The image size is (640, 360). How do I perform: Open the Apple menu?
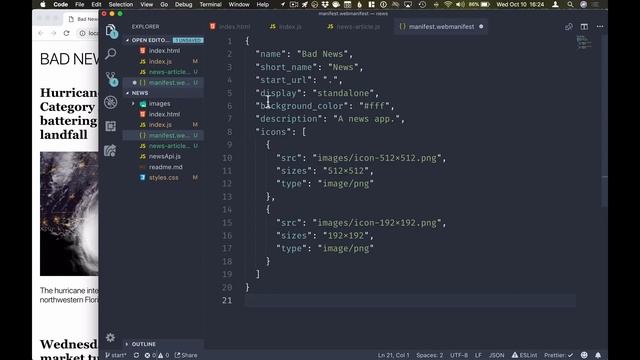point(43,4)
